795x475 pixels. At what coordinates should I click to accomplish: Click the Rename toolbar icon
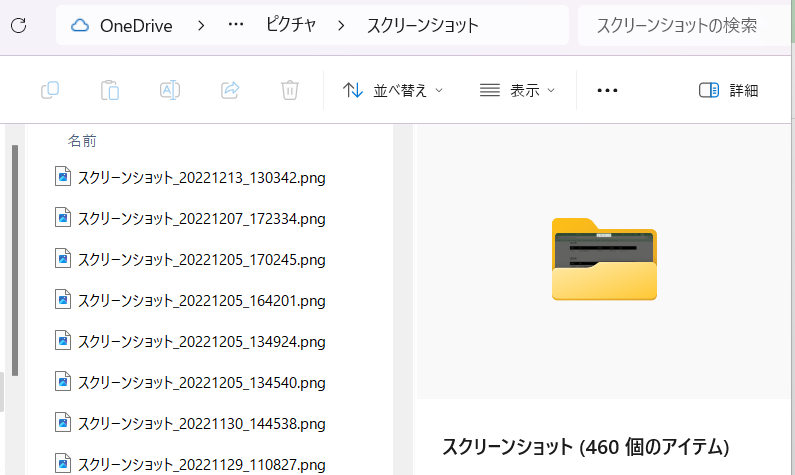[170, 90]
